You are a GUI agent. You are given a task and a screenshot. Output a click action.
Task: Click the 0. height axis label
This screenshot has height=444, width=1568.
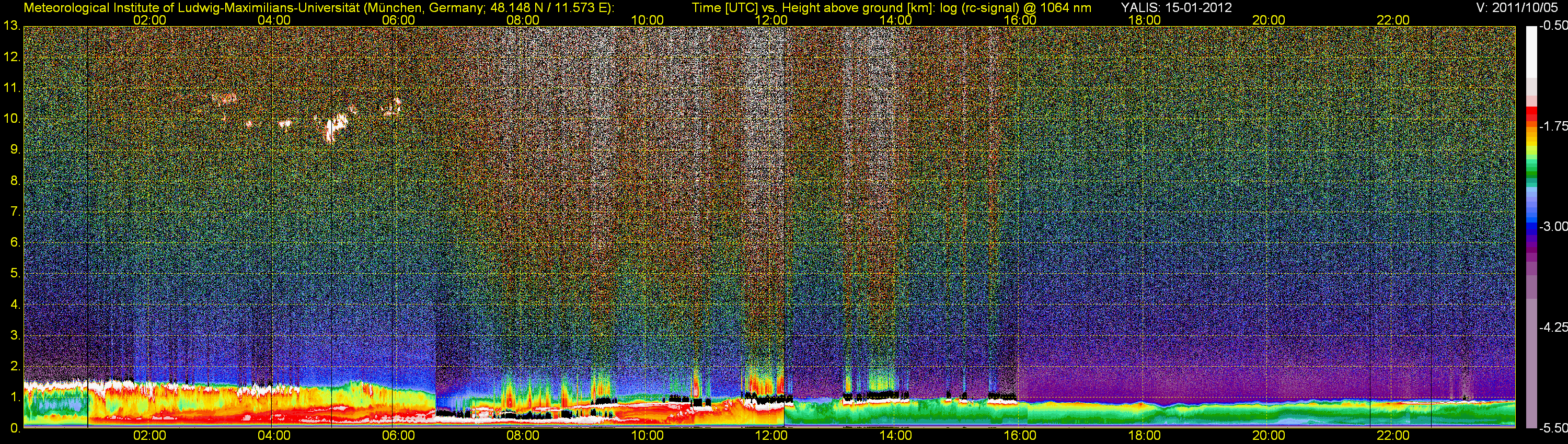click(15, 428)
